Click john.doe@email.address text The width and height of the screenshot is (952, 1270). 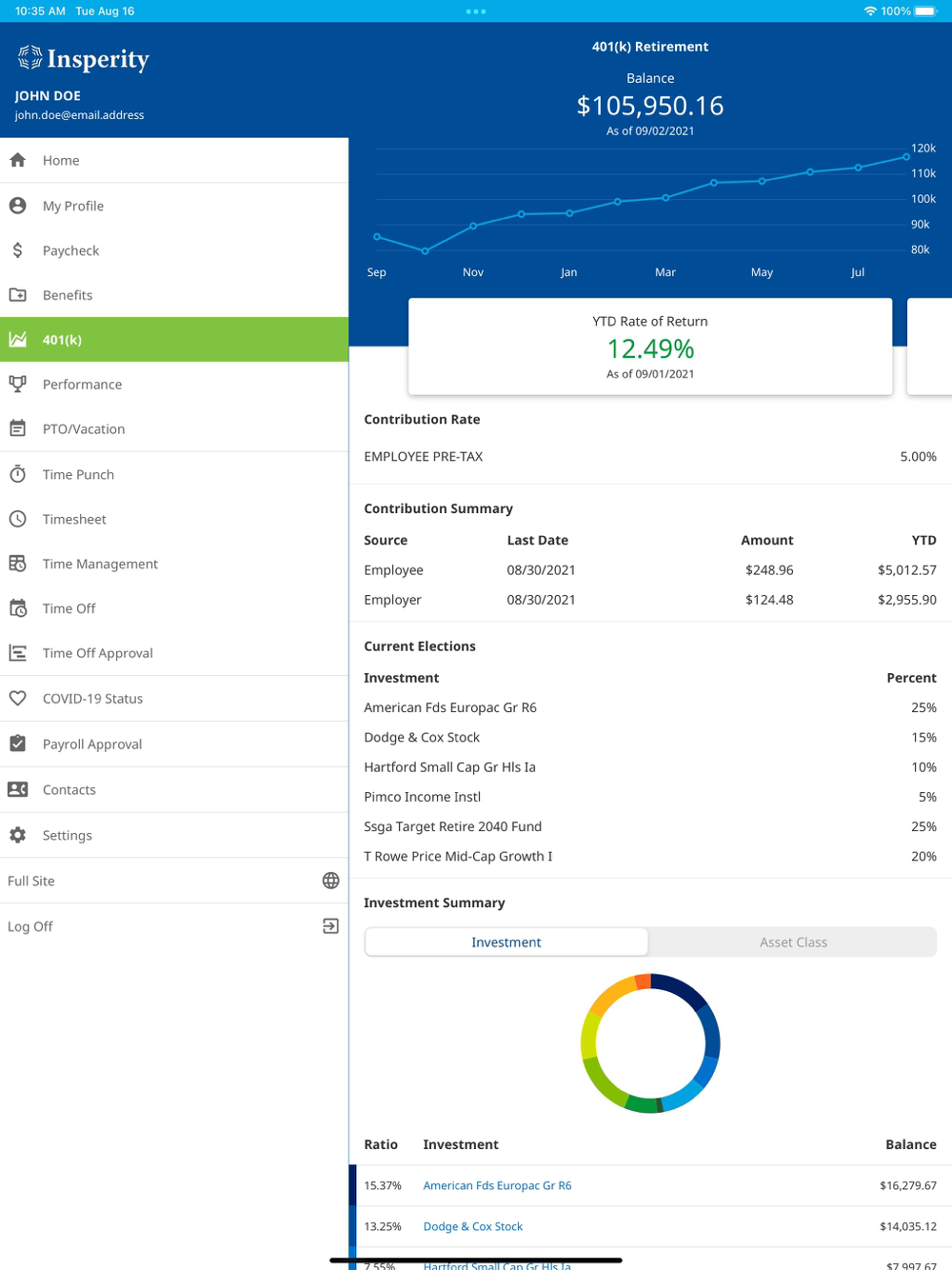pos(80,115)
